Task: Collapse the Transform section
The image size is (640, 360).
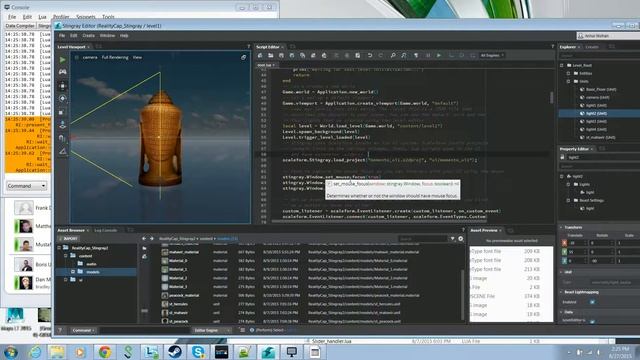Action: tap(562, 227)
